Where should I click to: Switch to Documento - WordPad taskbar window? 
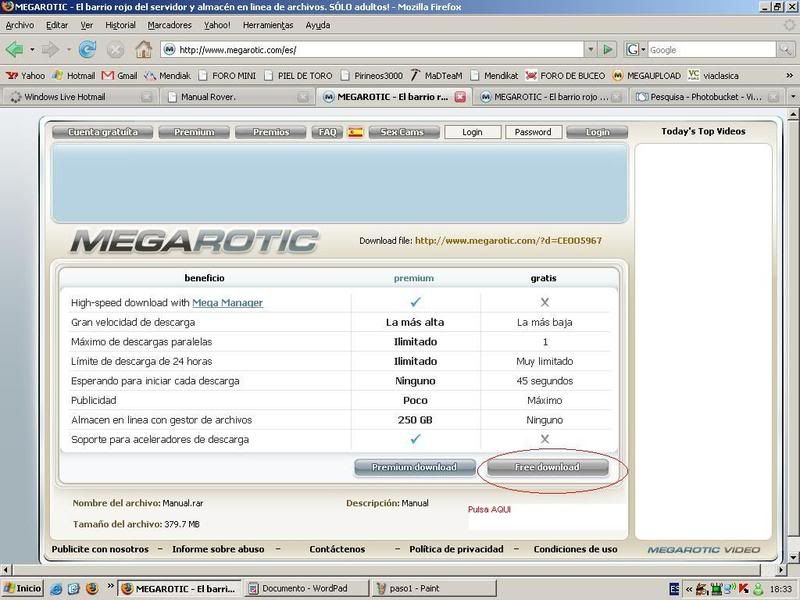tap(305, 588)
